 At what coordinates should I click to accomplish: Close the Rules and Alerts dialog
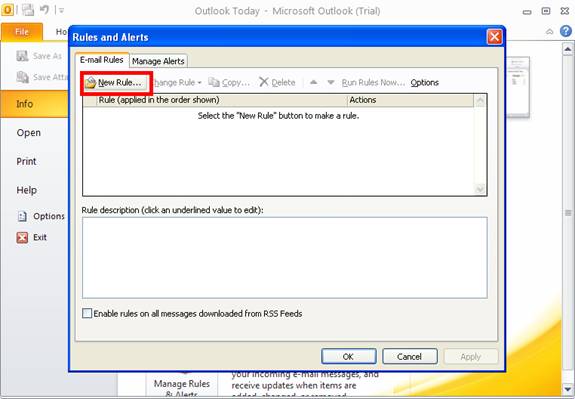click(x=494, y=37)
